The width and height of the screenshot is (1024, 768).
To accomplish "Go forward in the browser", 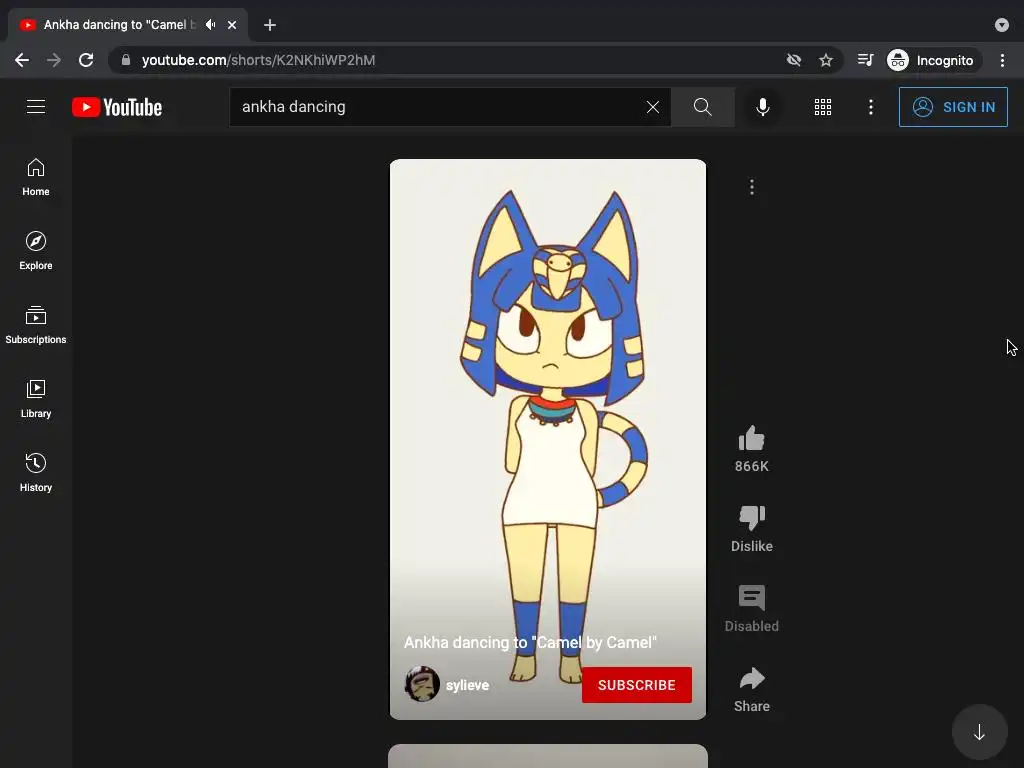I will (x=54, y=60).
